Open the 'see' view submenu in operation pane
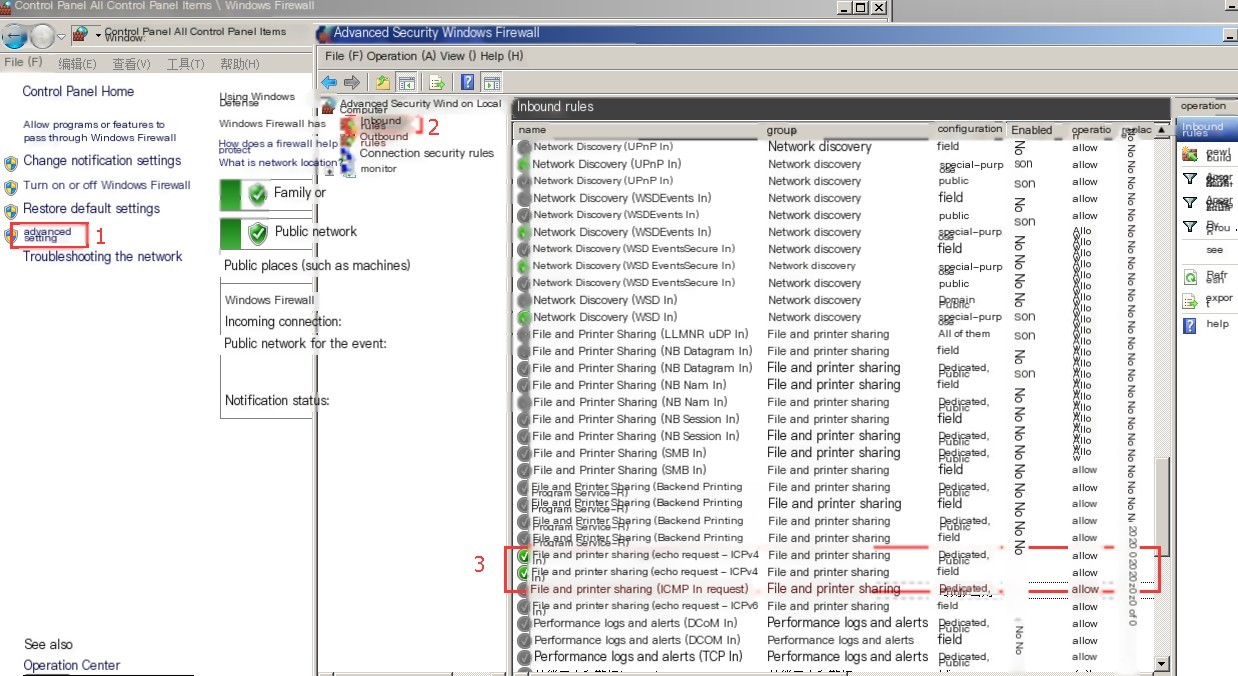This screenshot has width=1238, height=676. click(1214, 250)
